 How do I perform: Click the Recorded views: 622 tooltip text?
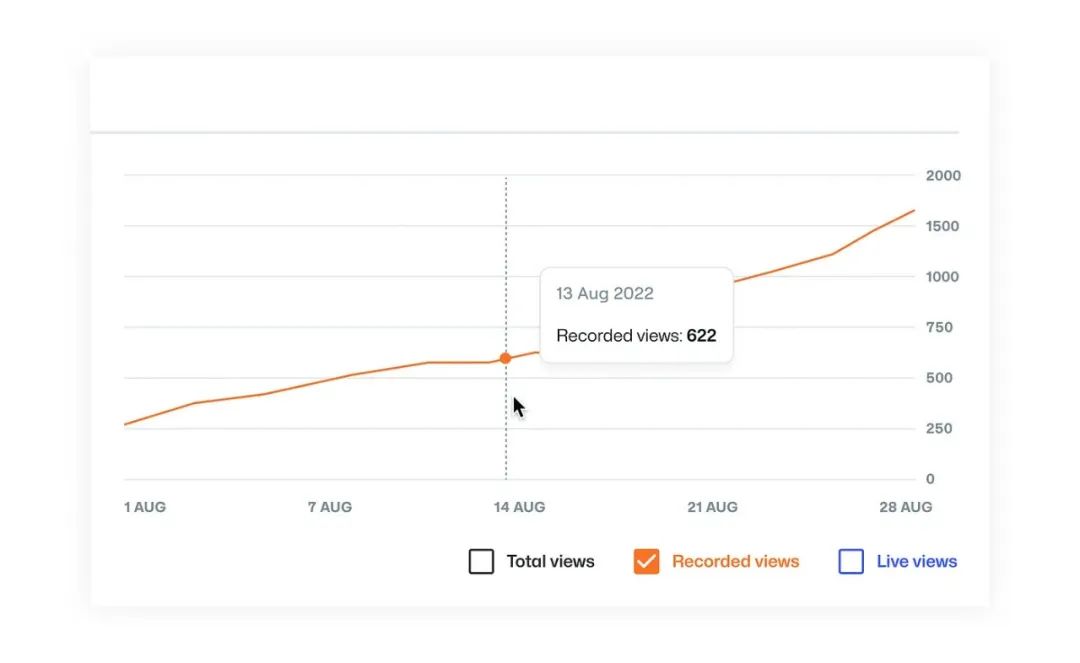pyautogui.click(x=636, y=335)
